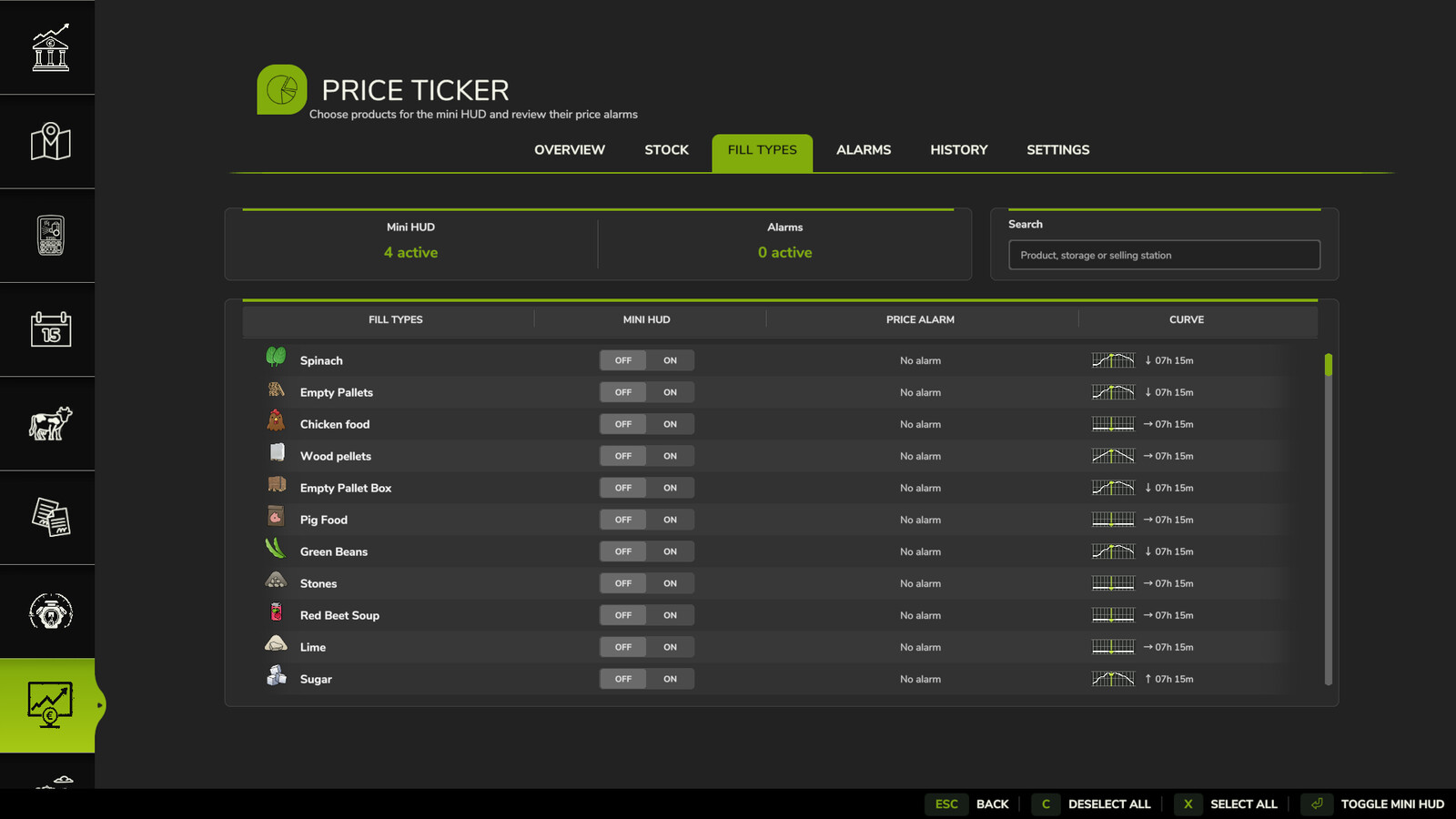Click the ESC Back button

click(x=968, y=804)
